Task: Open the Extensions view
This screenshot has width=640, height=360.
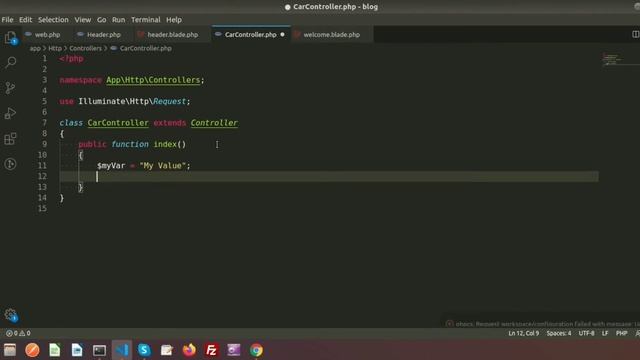Action: click(x=11, y=139)
